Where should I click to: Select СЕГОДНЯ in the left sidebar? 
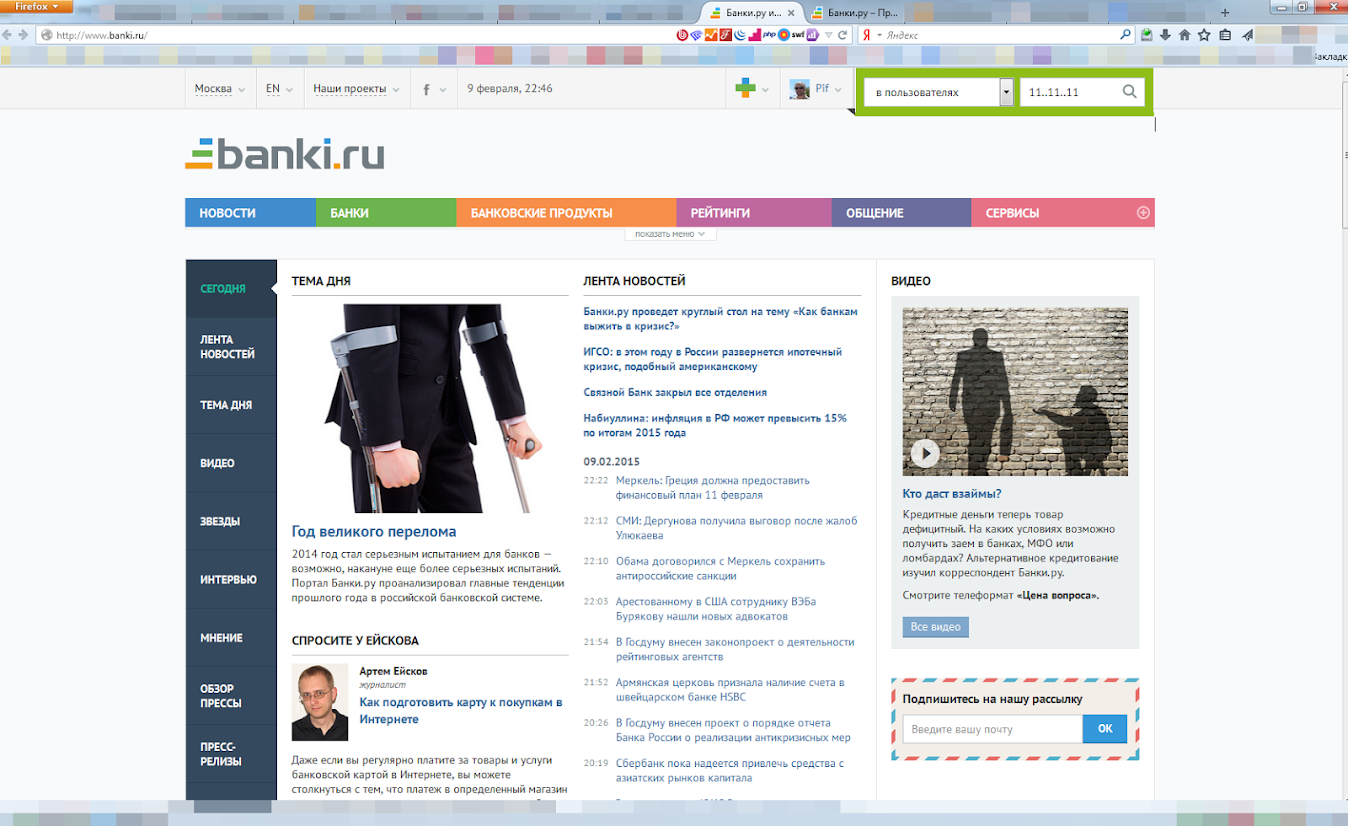tap(231, 289)
